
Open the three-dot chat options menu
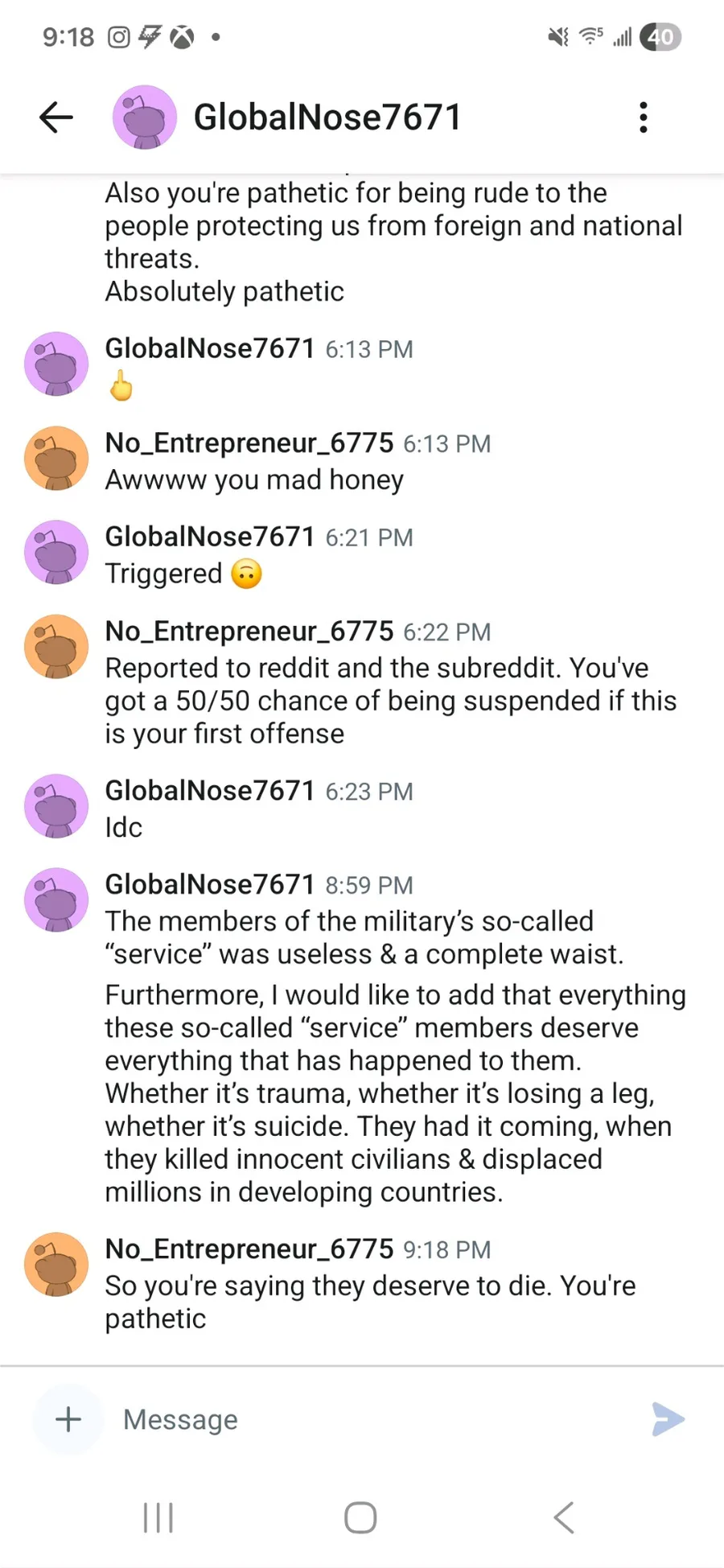(x=643, y=117)
